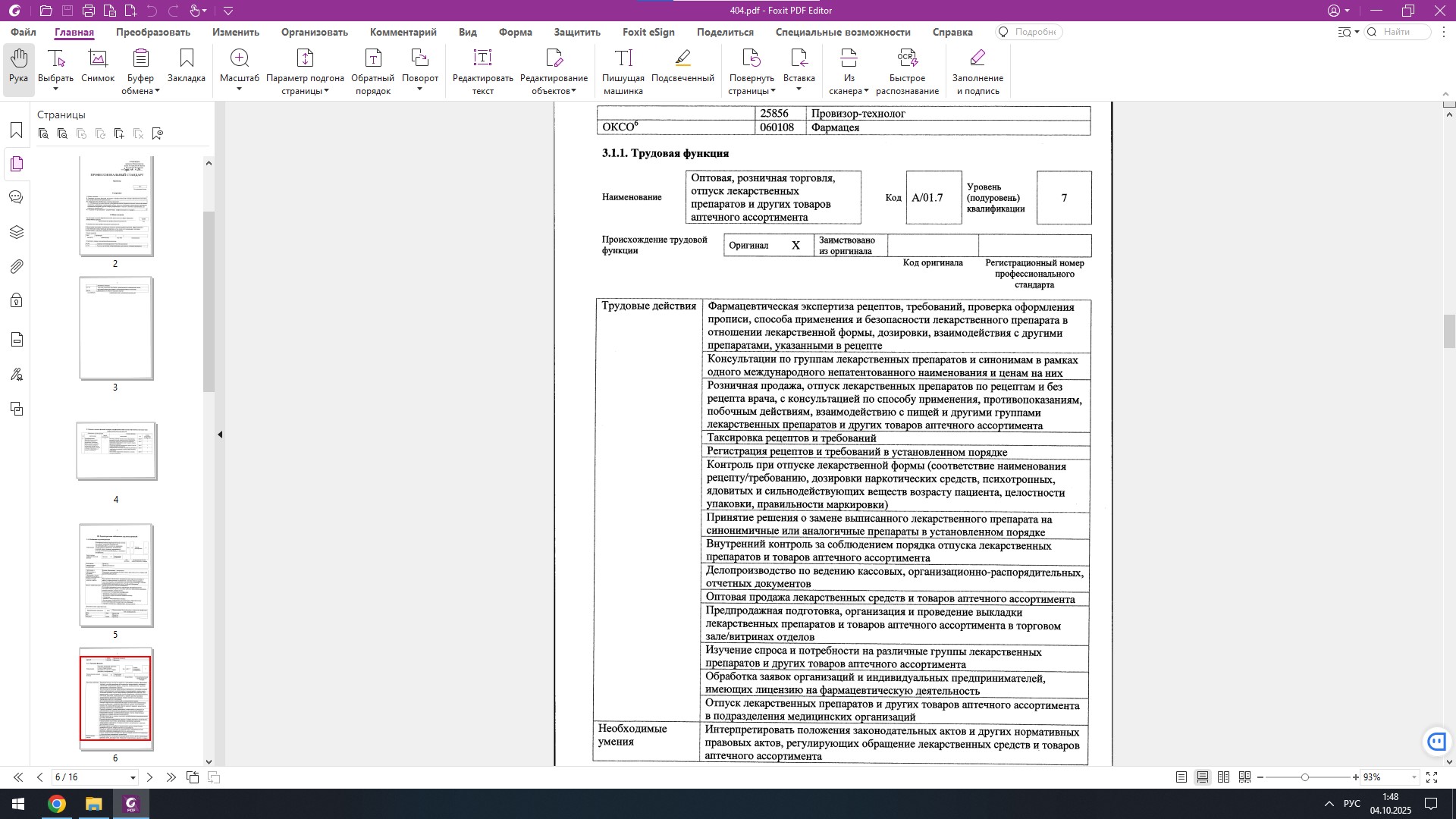Switch to the Преобразовать tab

[153, 33]
